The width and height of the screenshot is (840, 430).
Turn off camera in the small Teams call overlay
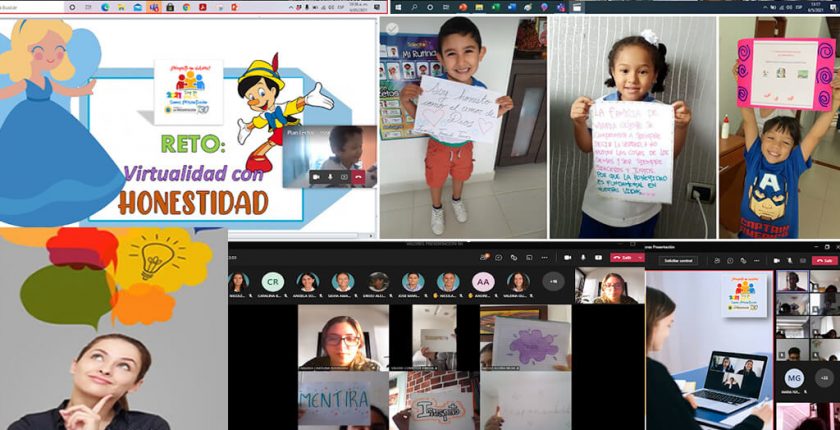(x=316, y=177)
